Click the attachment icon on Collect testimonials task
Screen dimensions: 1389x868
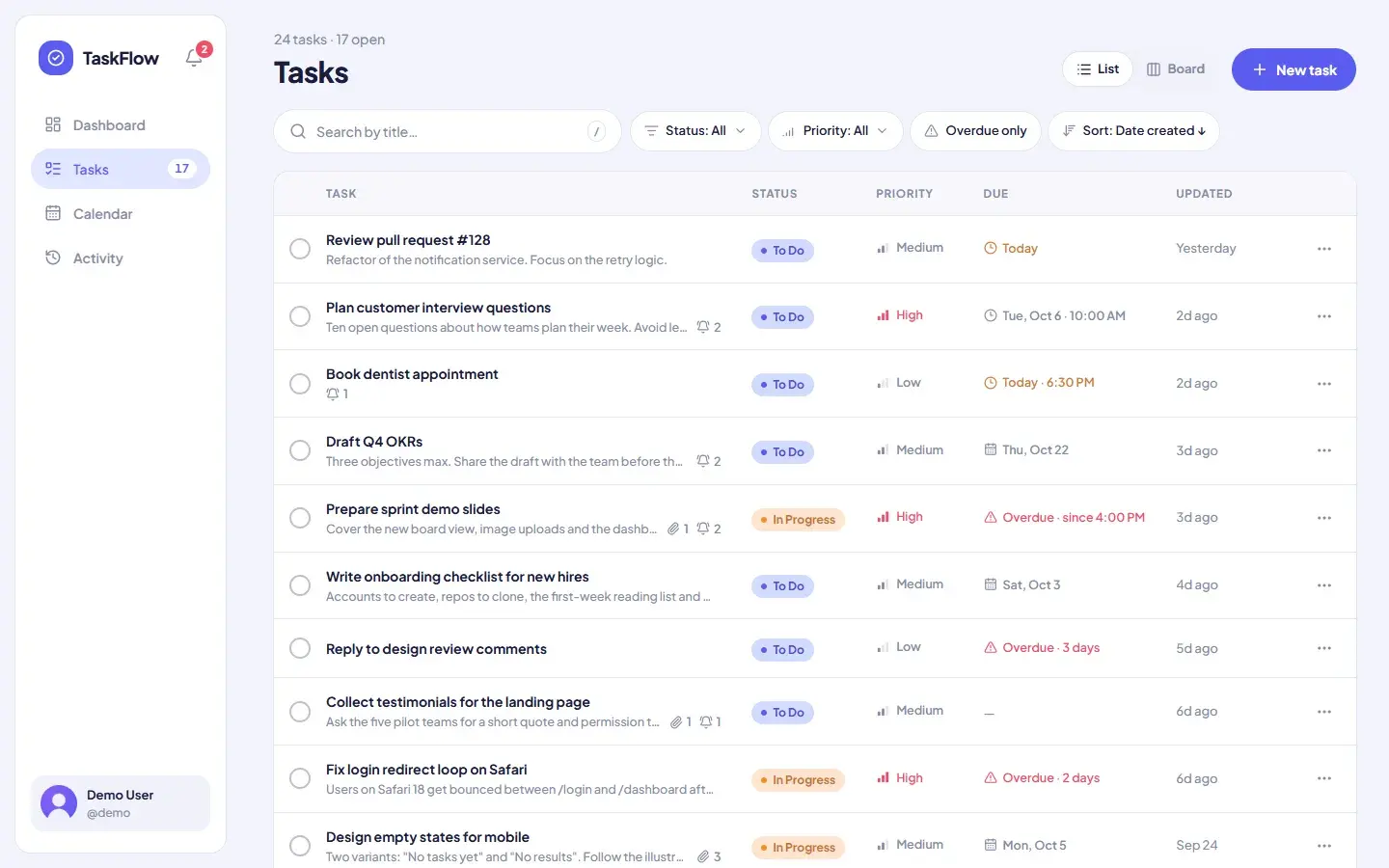[x=676, y=721]
